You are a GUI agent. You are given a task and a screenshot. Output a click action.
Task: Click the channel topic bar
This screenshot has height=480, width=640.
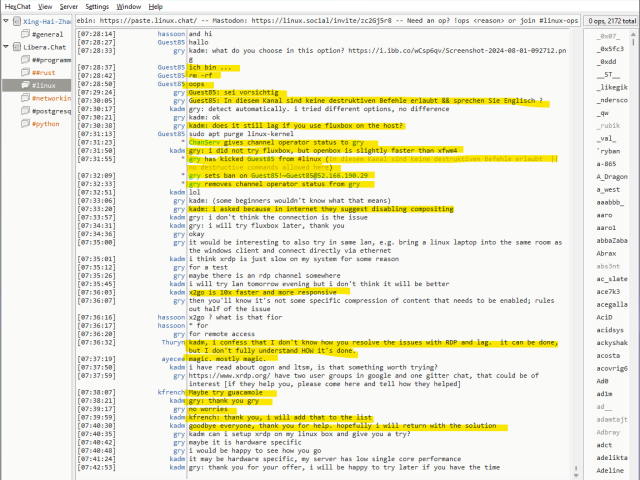pyautogui.click(x=327, y=20)
